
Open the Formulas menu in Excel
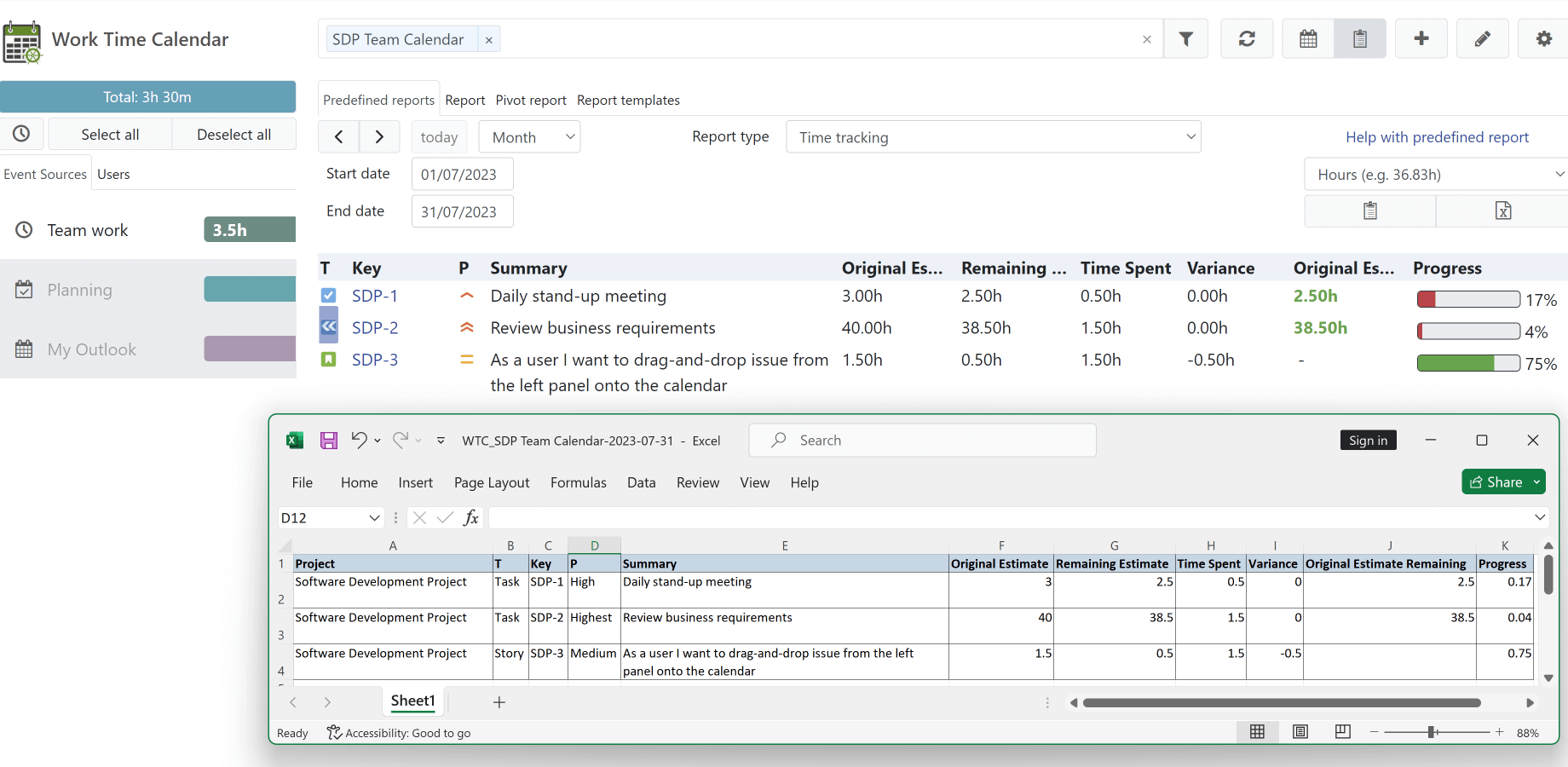point(578,482)
